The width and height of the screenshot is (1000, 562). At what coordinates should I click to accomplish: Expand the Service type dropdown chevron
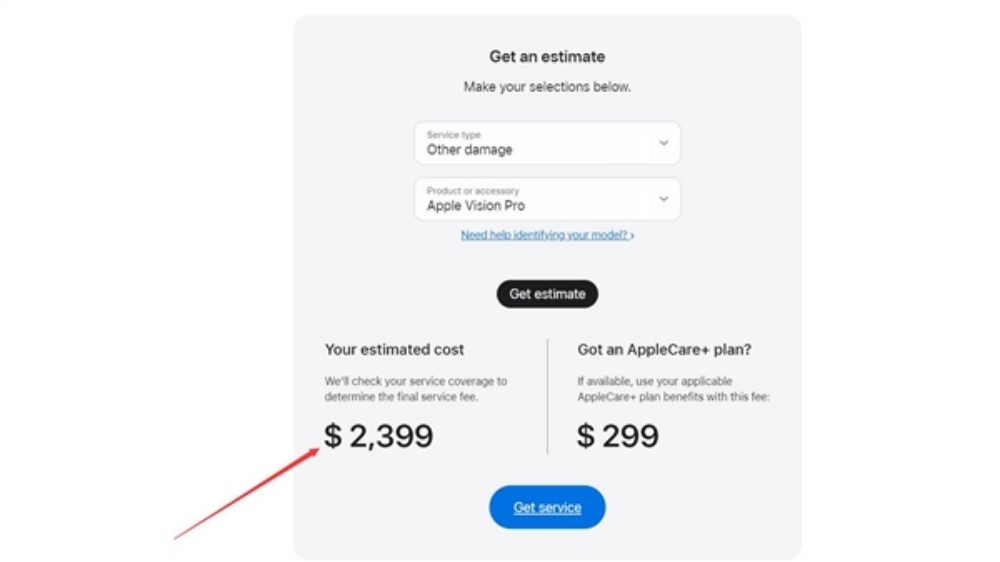click(x=663, y=143)
